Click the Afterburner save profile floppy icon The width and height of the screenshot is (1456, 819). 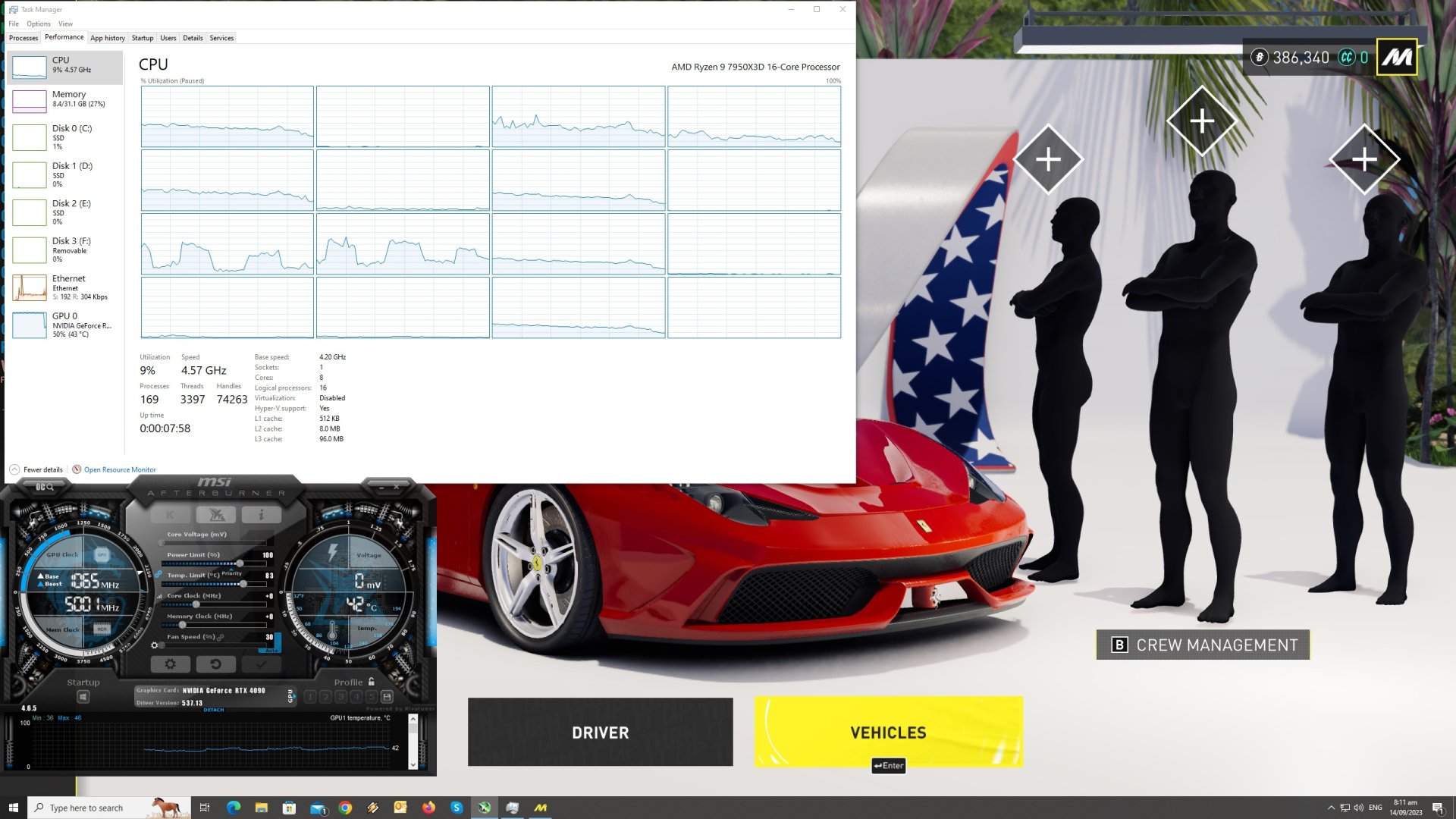(x=387, y=697)
